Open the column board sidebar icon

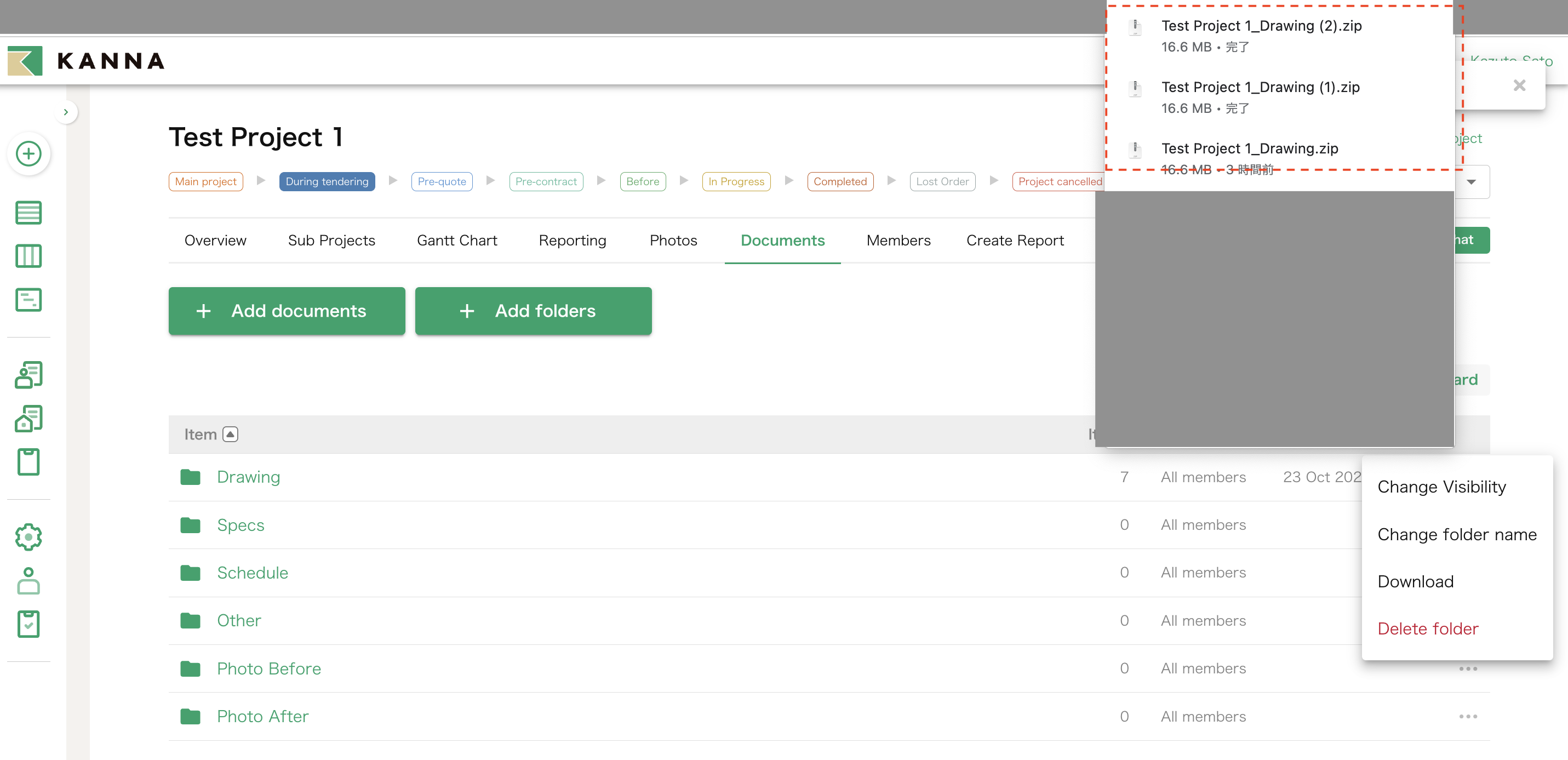click(x=28, y=256)
